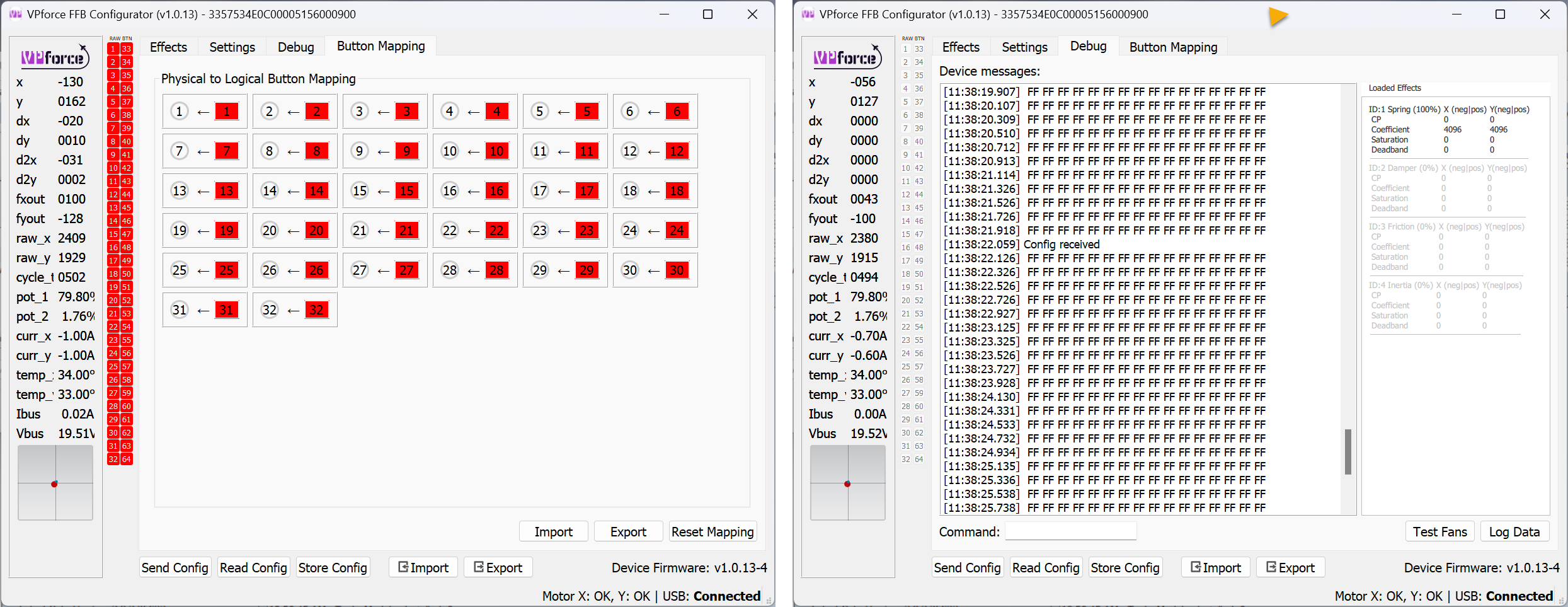Viewport: 1568px width, 607px height.
Task: Click the device messages scrollbar thumb
Action: pyautogui.click(x=1348, y=451)
